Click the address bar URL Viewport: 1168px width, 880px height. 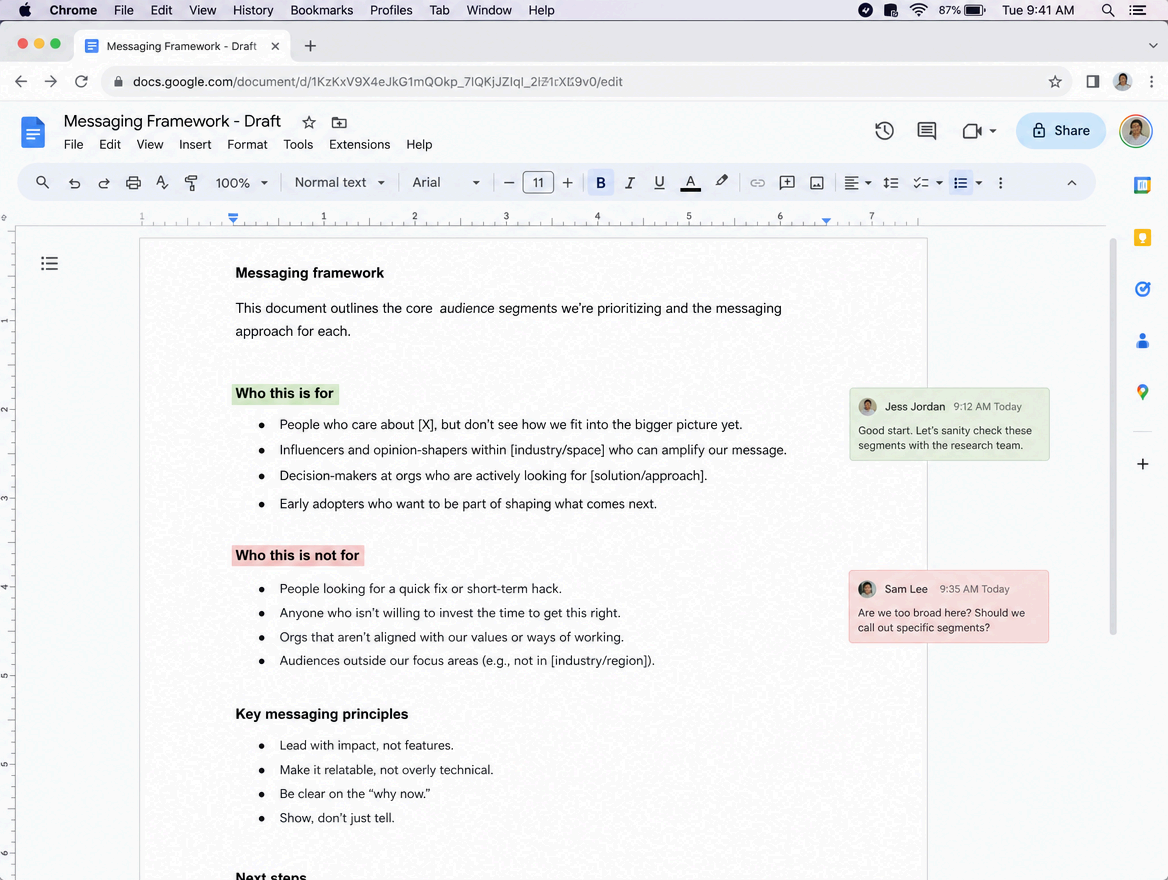(378, 82)
